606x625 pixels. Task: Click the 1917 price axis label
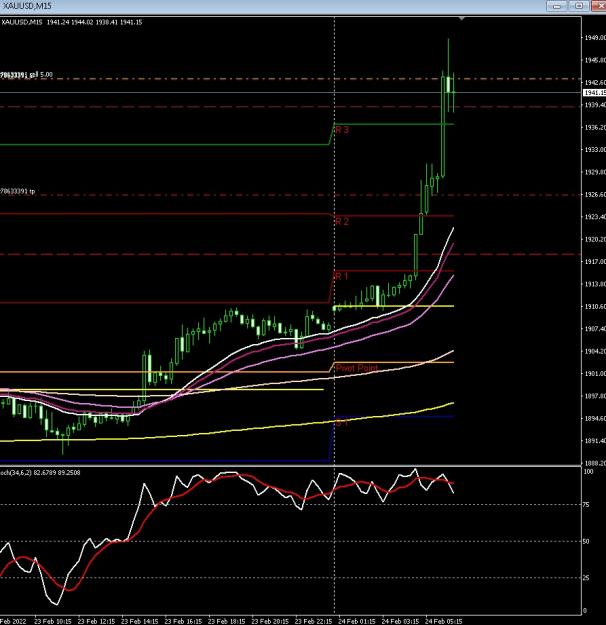(595, 262)
